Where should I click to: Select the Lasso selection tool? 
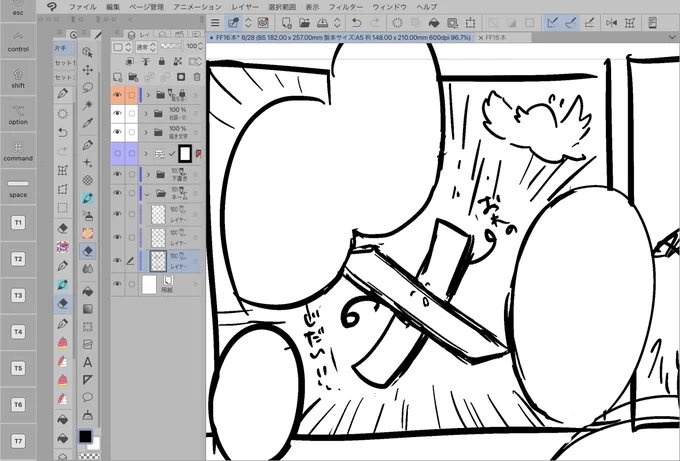(x=87, y=88)
